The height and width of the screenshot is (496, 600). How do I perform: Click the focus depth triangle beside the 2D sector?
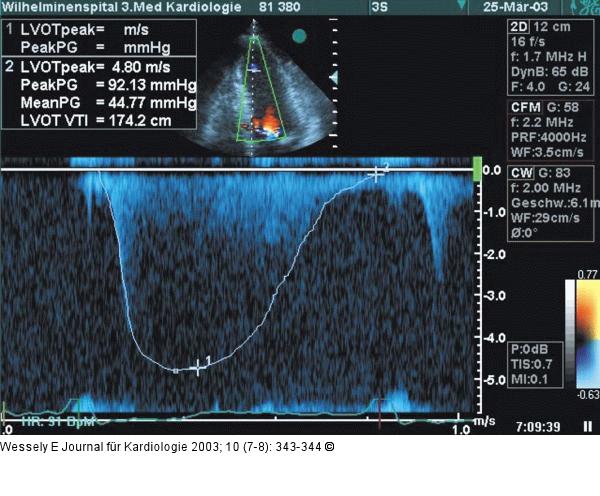click(x=334, y=78)
